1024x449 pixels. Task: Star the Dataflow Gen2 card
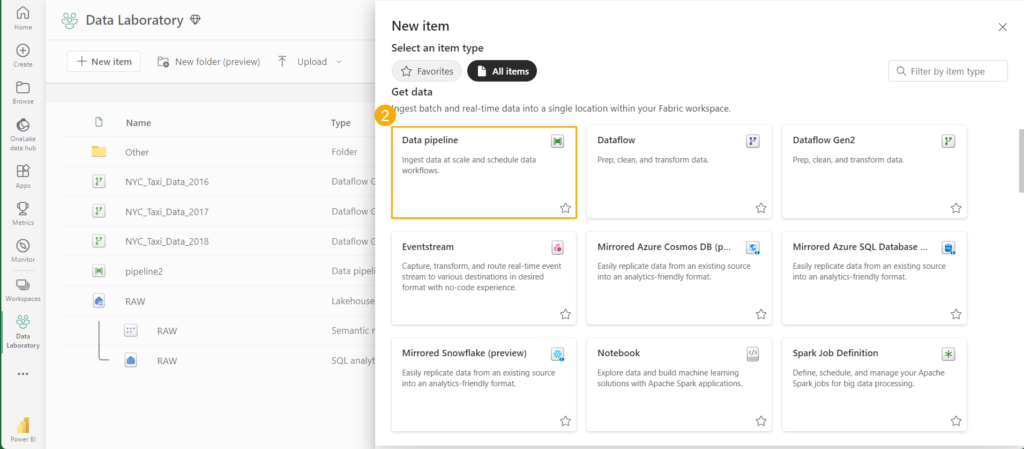(x=956, y=208)
